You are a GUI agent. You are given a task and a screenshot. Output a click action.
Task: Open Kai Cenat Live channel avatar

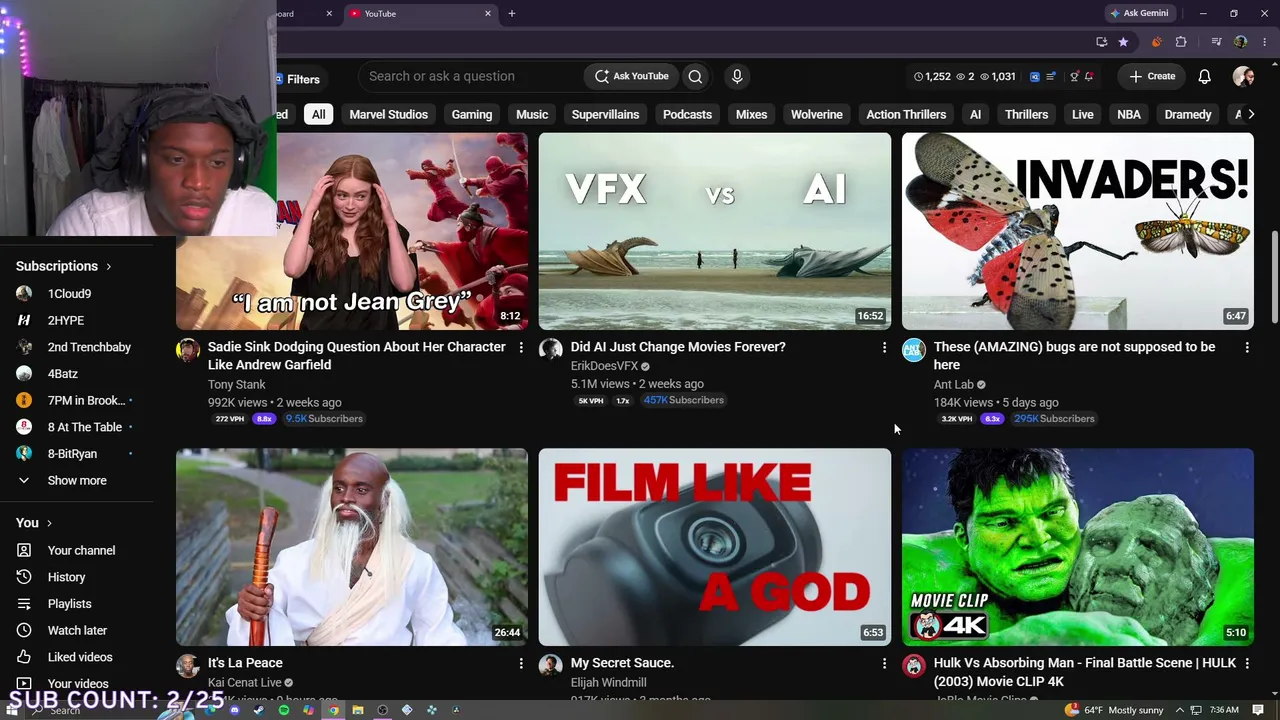pyautogui.click(x=188, y=665)
